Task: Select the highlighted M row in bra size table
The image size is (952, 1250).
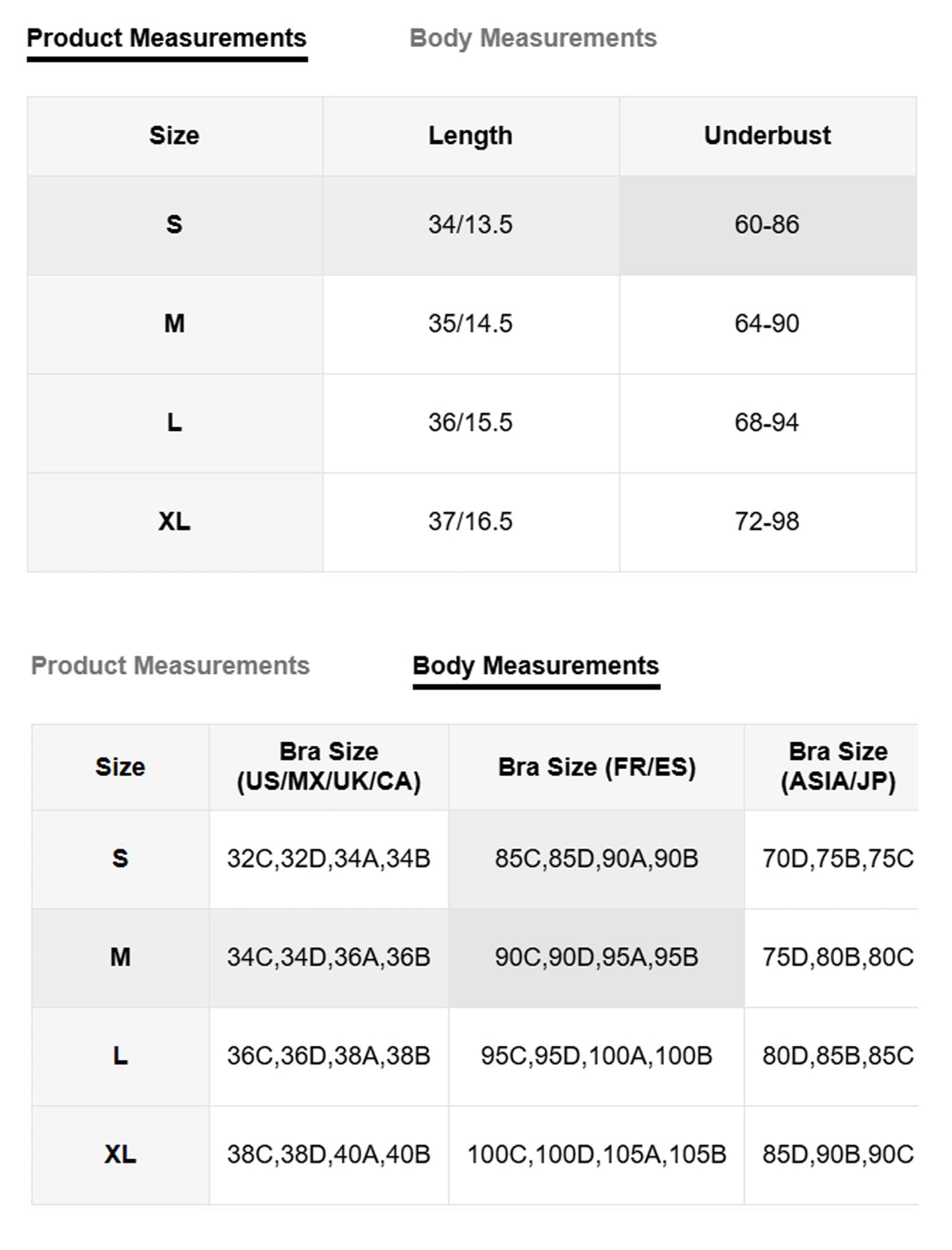Action: click(474, 958)
